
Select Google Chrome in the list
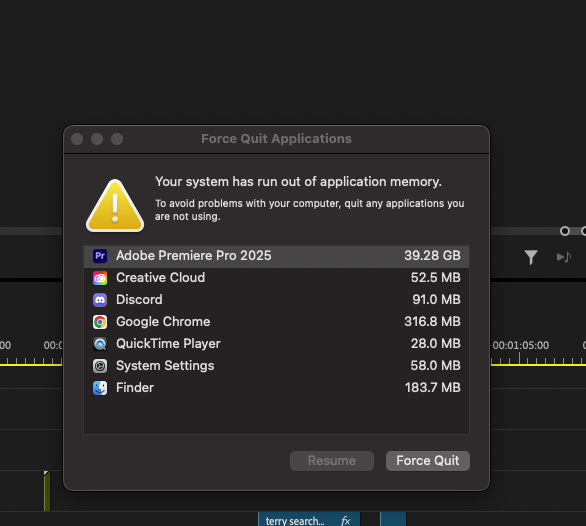pyautogui.click(x=277, y=322)
